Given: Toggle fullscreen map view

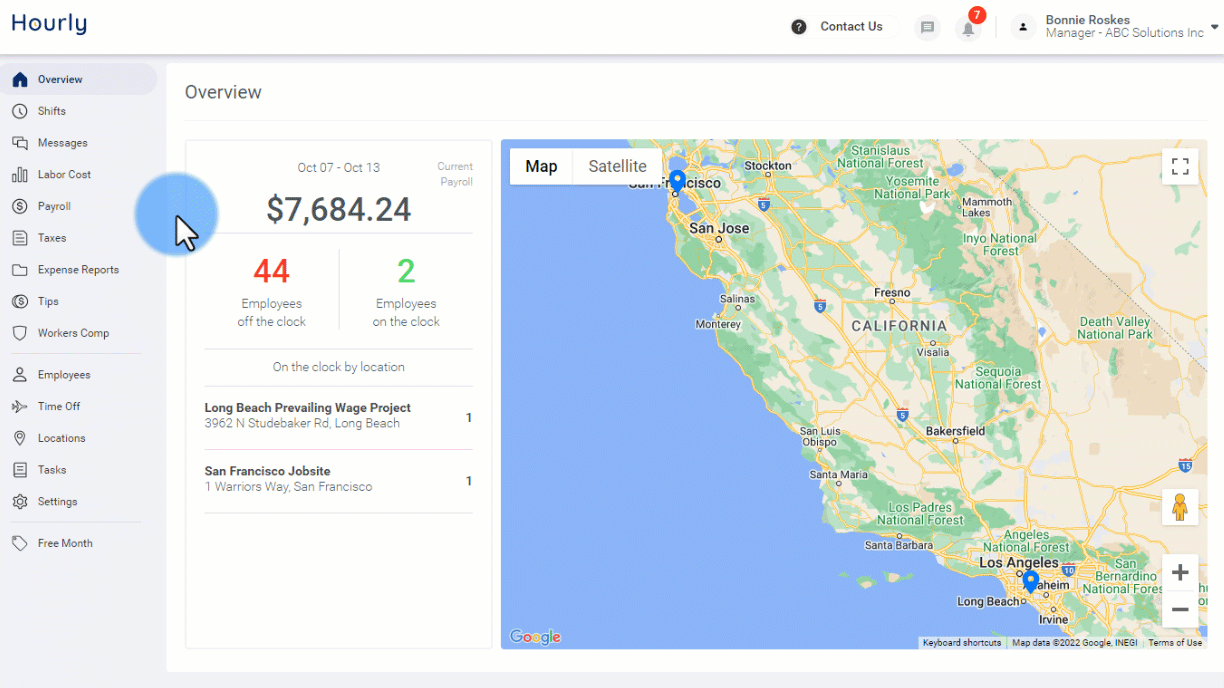Looking at the screenshot, I should [1180, 167].
